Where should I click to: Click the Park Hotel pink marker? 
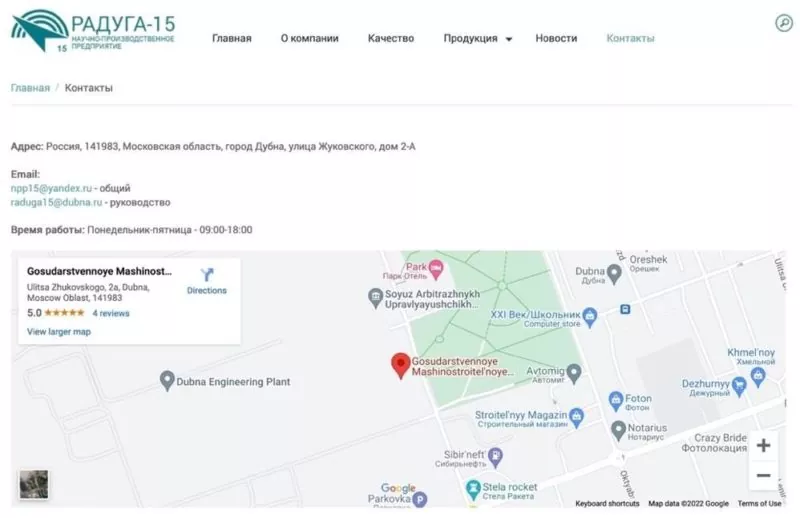click(x=436, y=269)
